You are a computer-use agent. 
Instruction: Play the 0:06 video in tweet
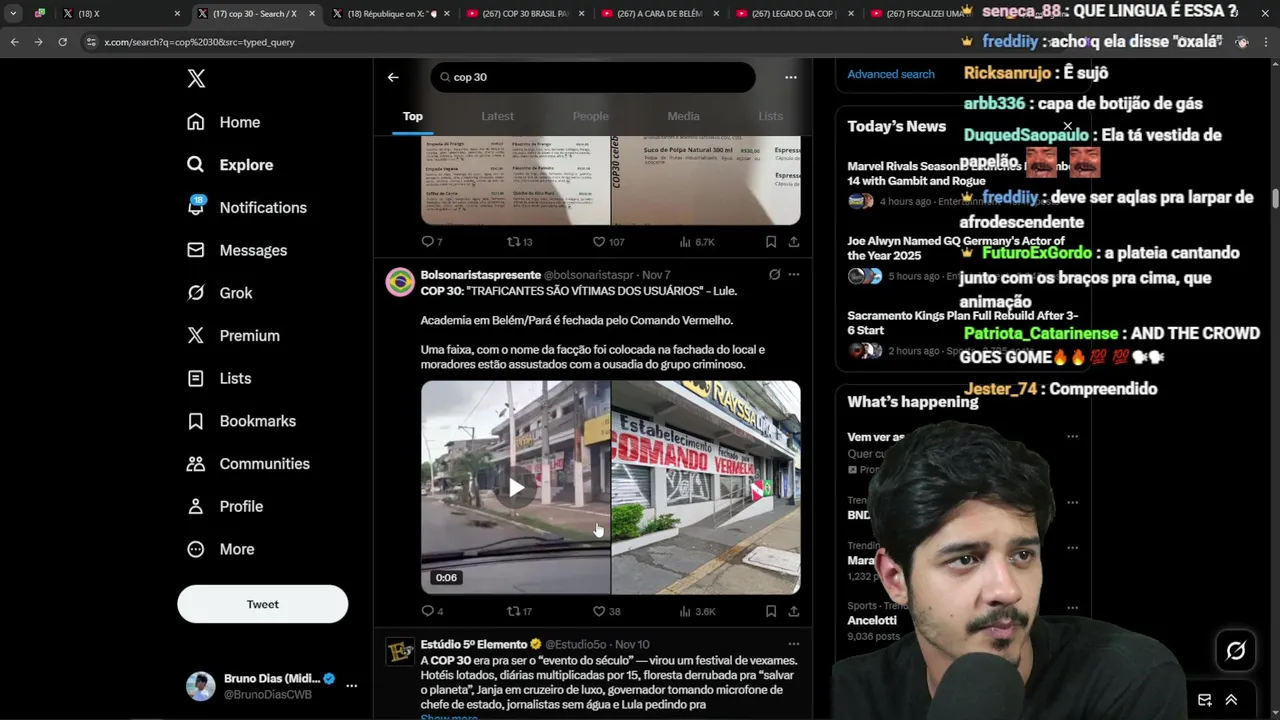click(516, 487)
